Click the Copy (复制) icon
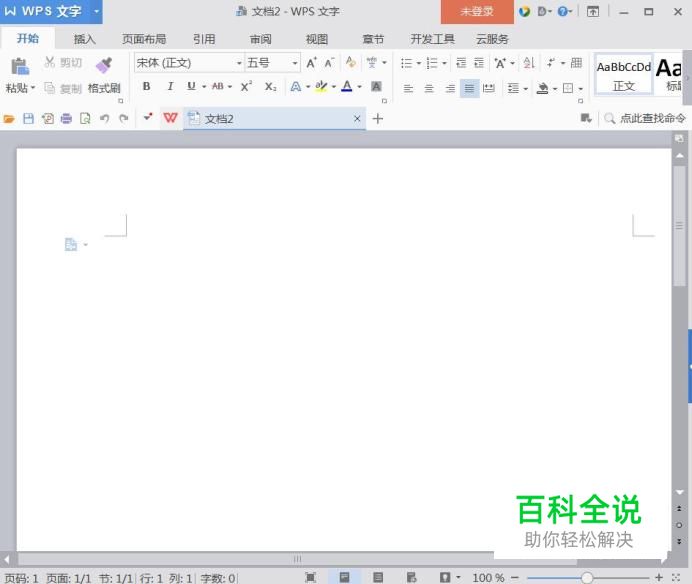Screen dimensions: 692x584 click(49, 88)
